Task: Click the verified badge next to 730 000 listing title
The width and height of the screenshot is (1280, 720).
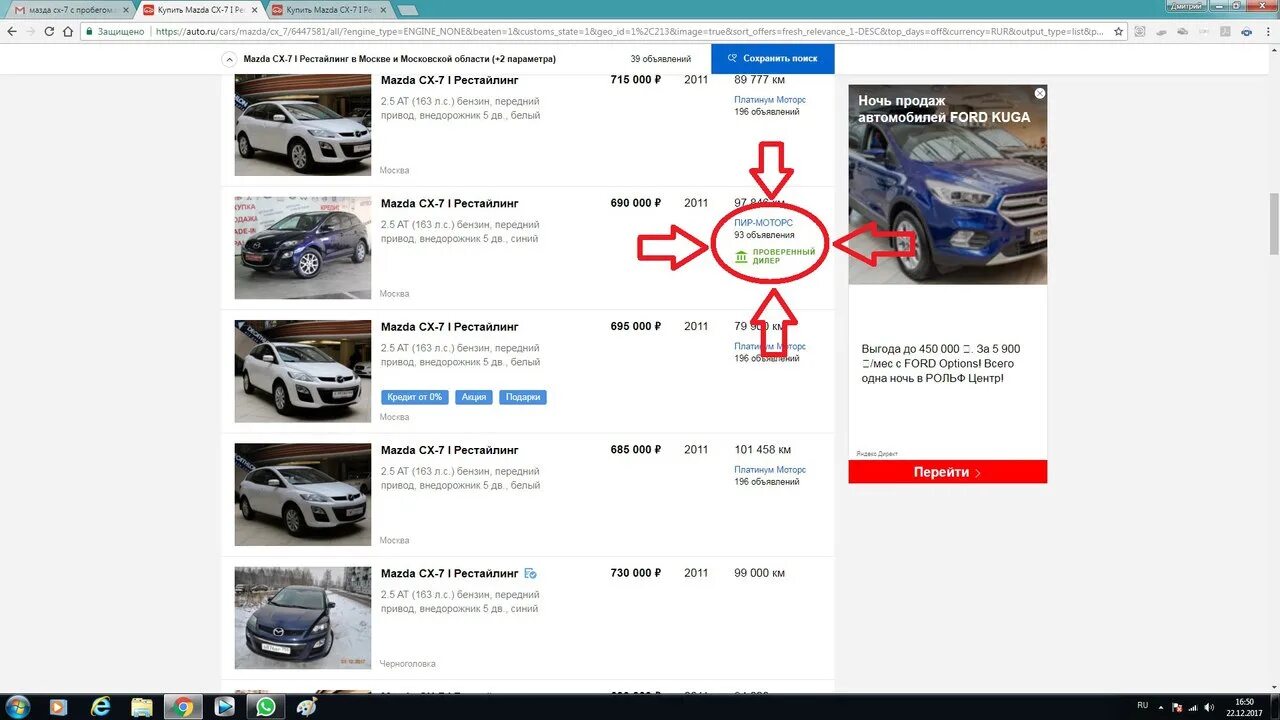Action: click(531, 574)
